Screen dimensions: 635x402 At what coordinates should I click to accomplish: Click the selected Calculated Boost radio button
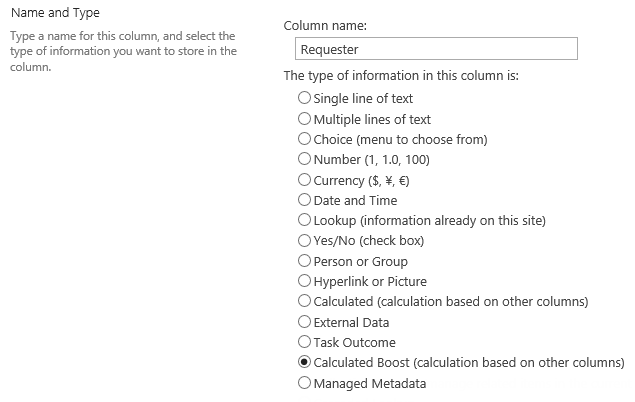click(x=304, y=362)
